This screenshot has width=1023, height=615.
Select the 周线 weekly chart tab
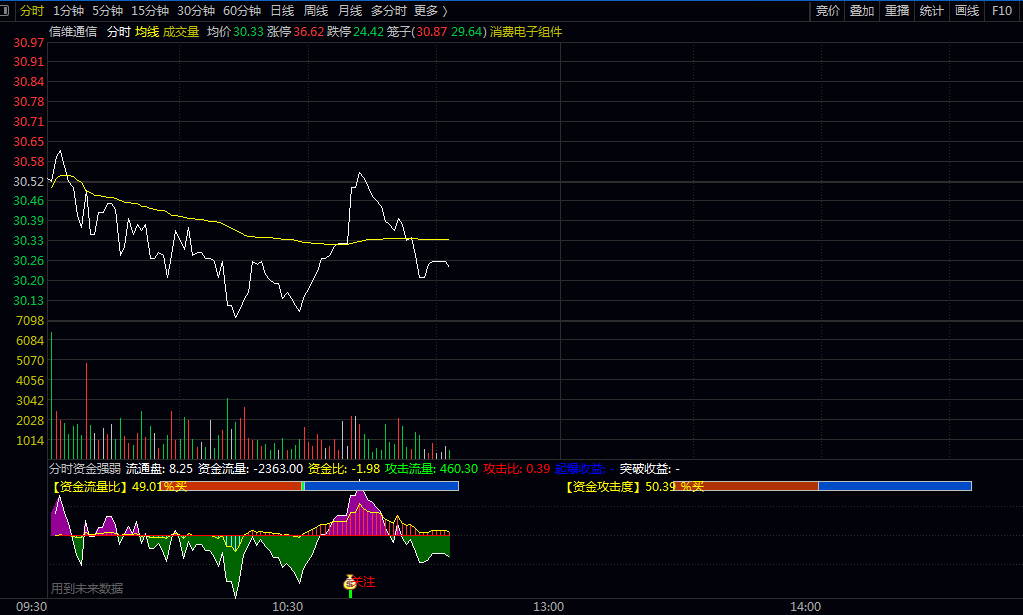pos(316,11)
